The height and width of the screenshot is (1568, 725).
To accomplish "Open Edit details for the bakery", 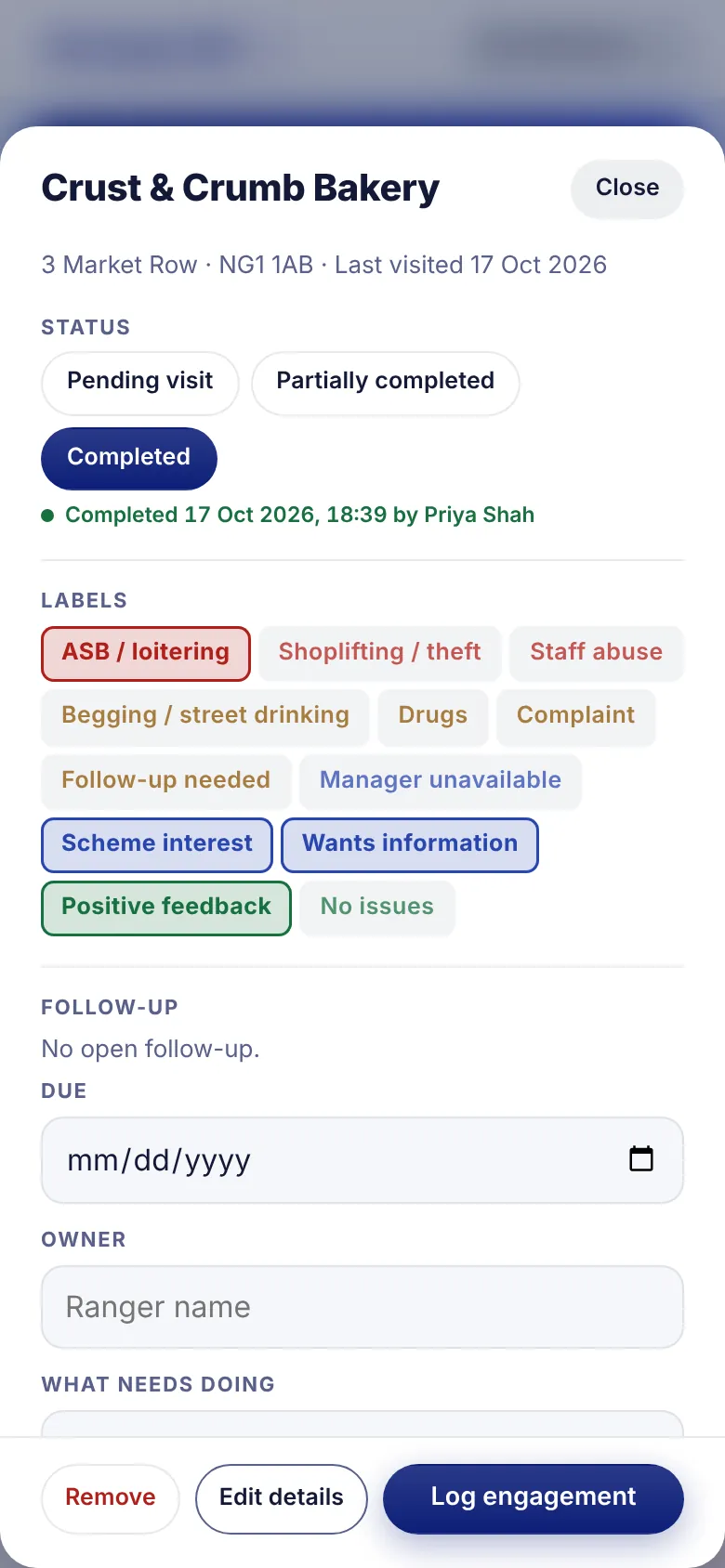I will 282,1498.
